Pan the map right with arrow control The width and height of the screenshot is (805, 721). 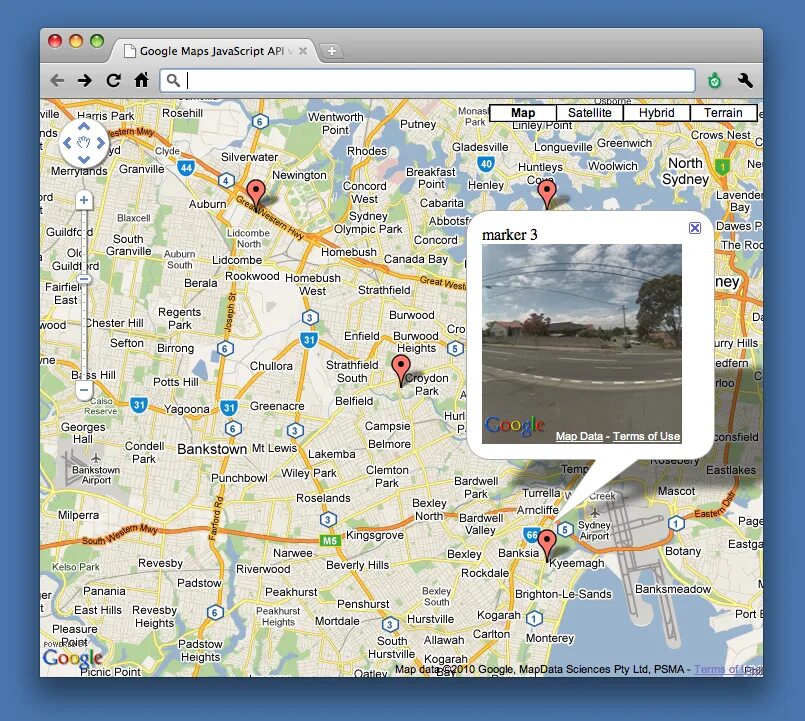[101, 143]
